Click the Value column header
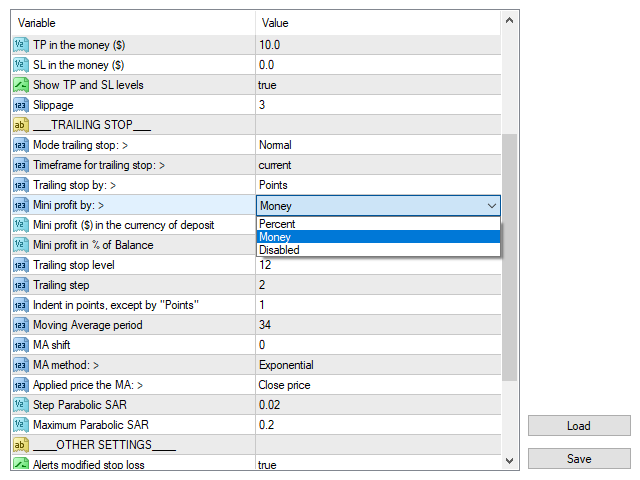Image resolution: width=640 pixels, height=480 pixels. pos(378,23)
